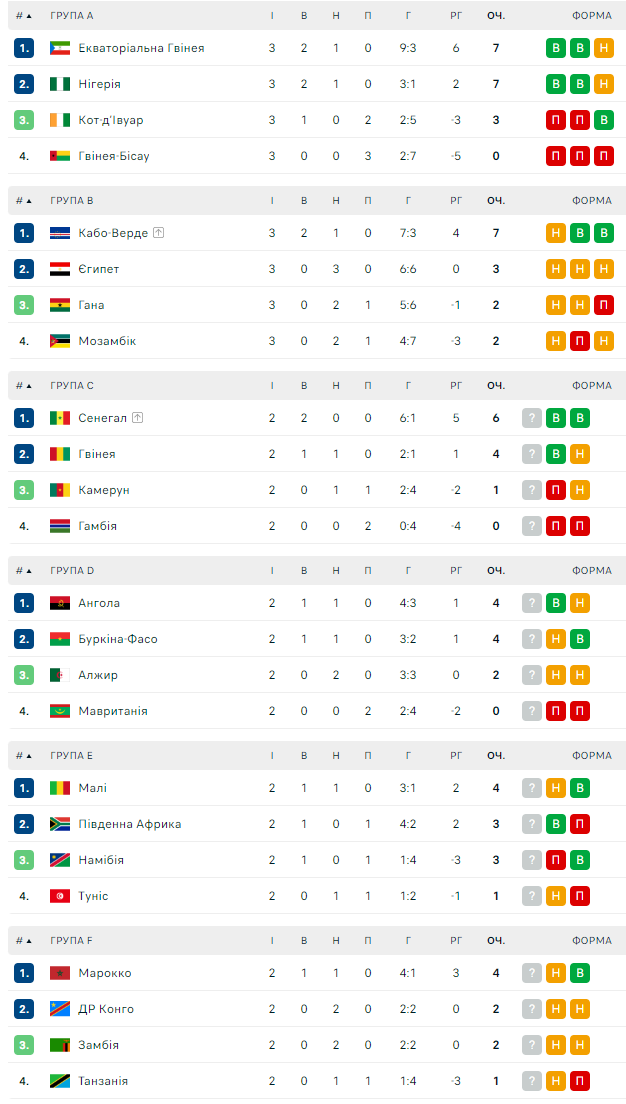Screen dimensions: 626x1104
Task: Click the ФОРМА column header in Група D
Action: [592, 571]
